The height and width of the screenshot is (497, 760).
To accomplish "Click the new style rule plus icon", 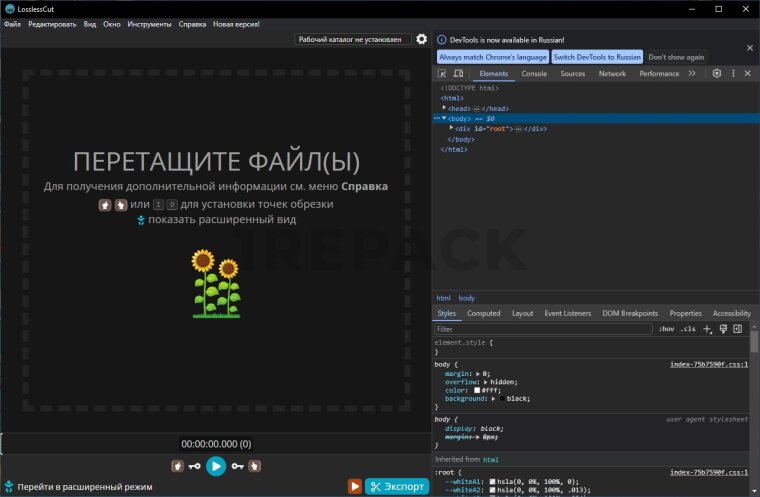I will pos(708,328).
